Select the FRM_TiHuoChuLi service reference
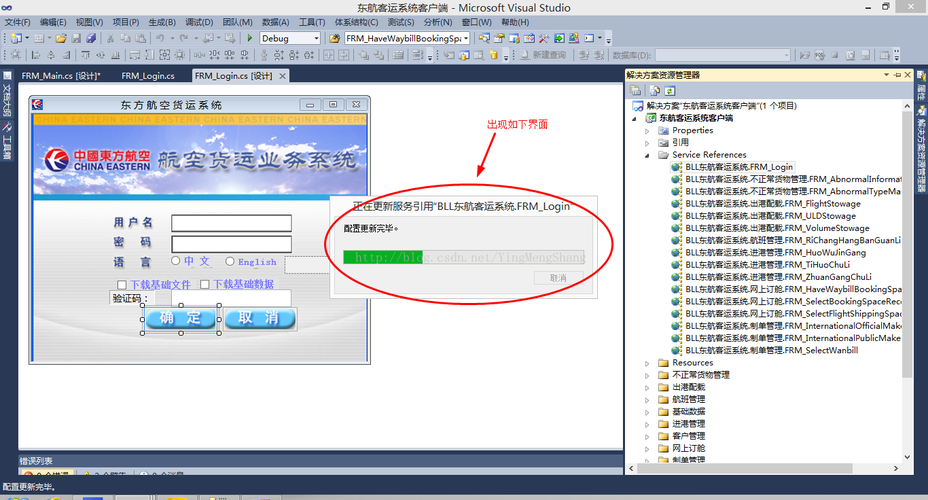Image resolution: width=928 pixels, height=500 pixels. point(767,264)
